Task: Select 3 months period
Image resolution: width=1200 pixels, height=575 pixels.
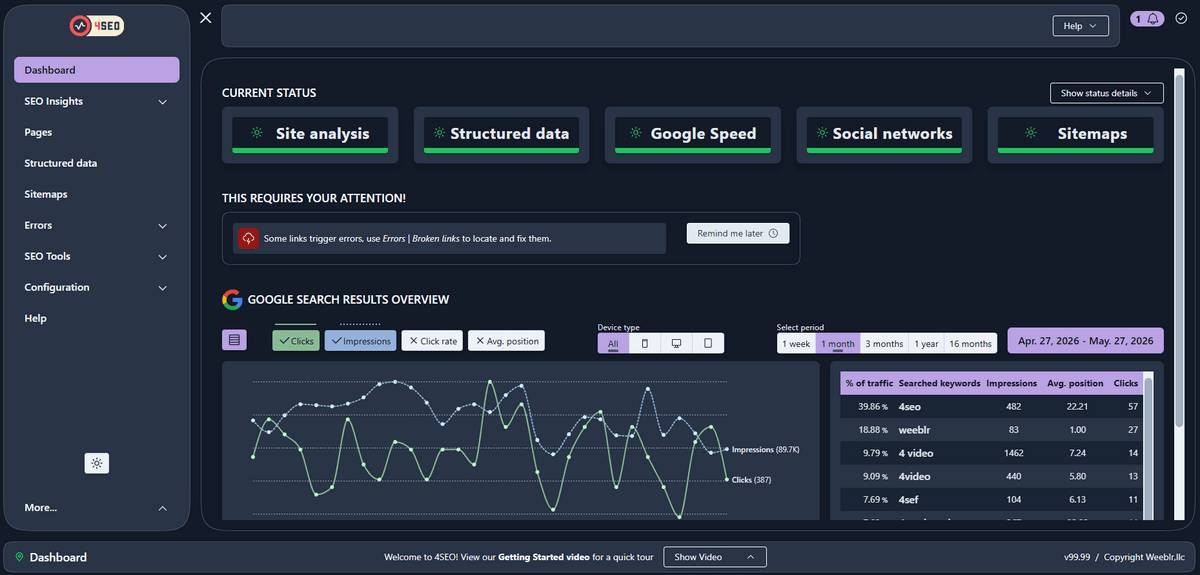Action: point(884,343)
